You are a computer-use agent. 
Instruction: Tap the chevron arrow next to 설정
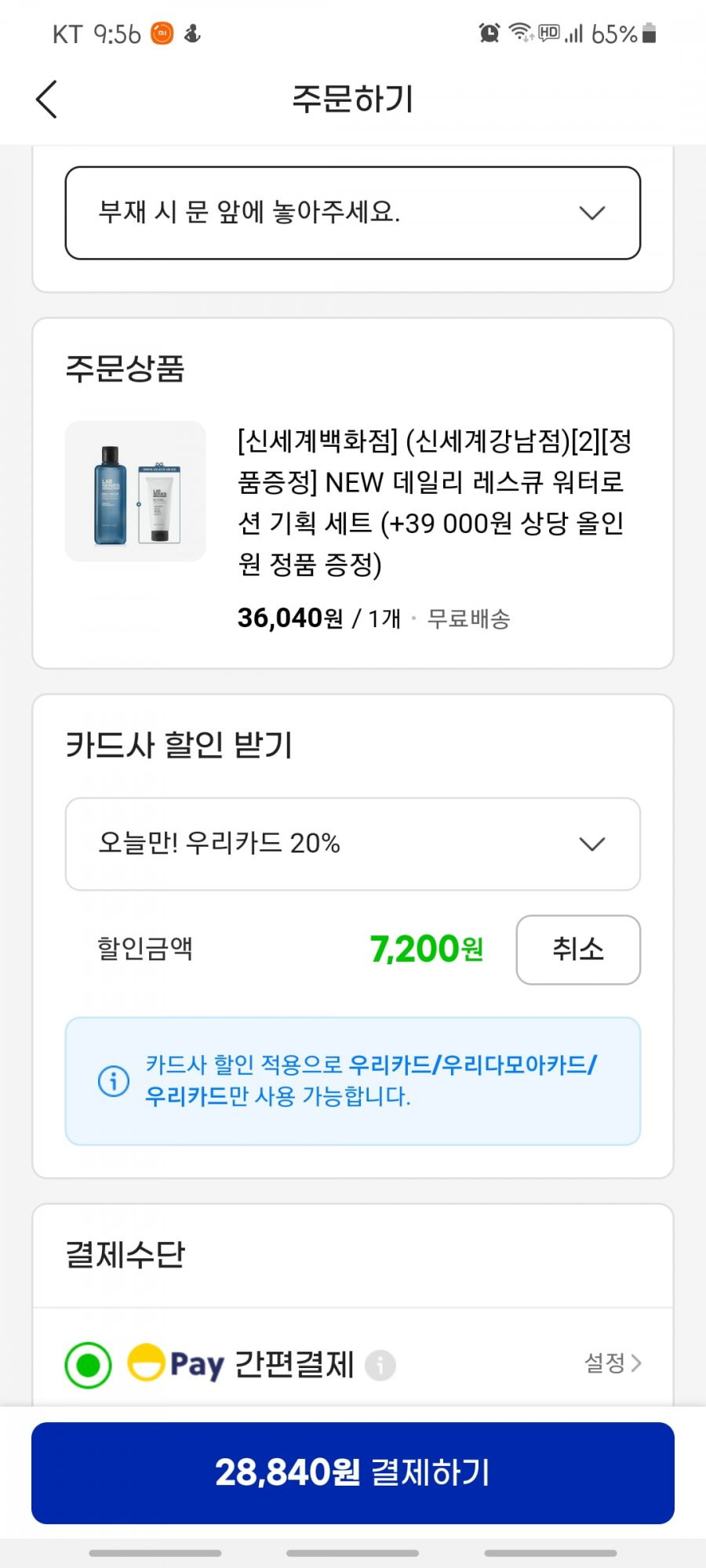point(636,1363)
